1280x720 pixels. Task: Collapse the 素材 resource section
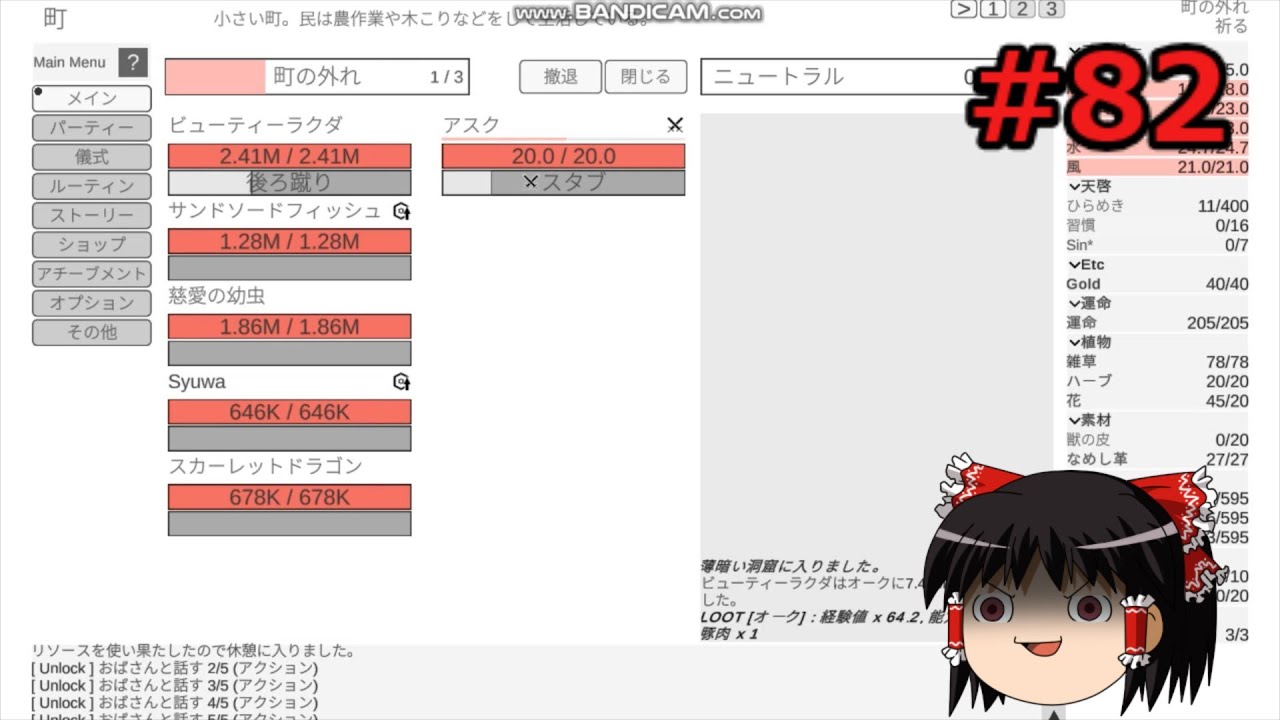click(x=1089, y=420)
